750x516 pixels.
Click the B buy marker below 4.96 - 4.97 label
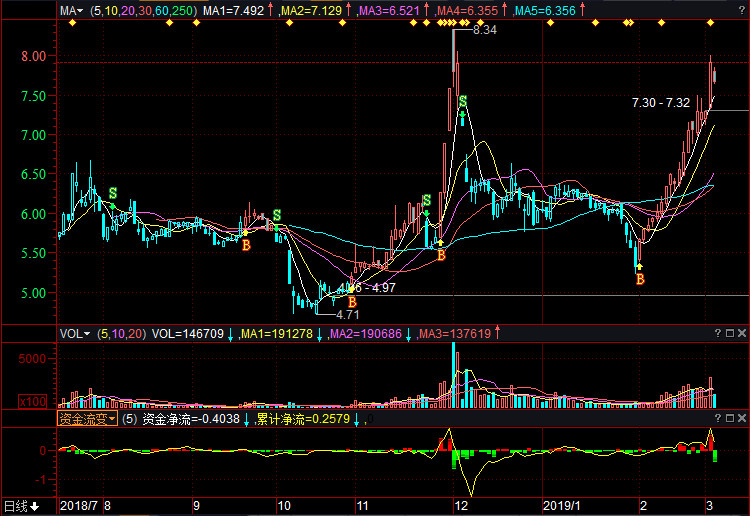[x=353, y=302]
